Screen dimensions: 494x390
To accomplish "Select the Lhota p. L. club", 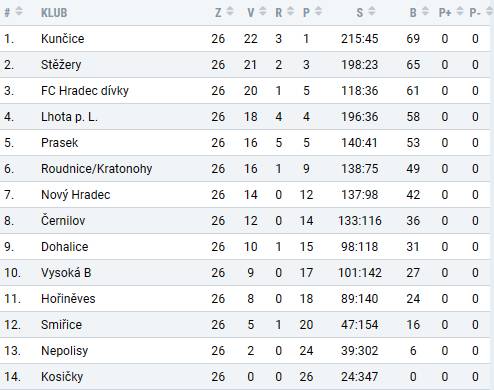I will pyautogui.click(x=69, y=117).
